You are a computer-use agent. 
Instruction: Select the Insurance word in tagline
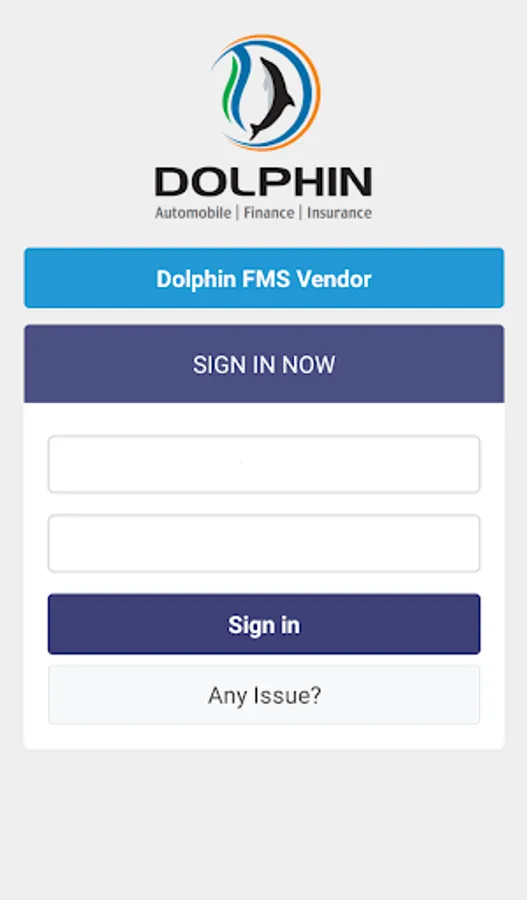click(x=339, y=213)
